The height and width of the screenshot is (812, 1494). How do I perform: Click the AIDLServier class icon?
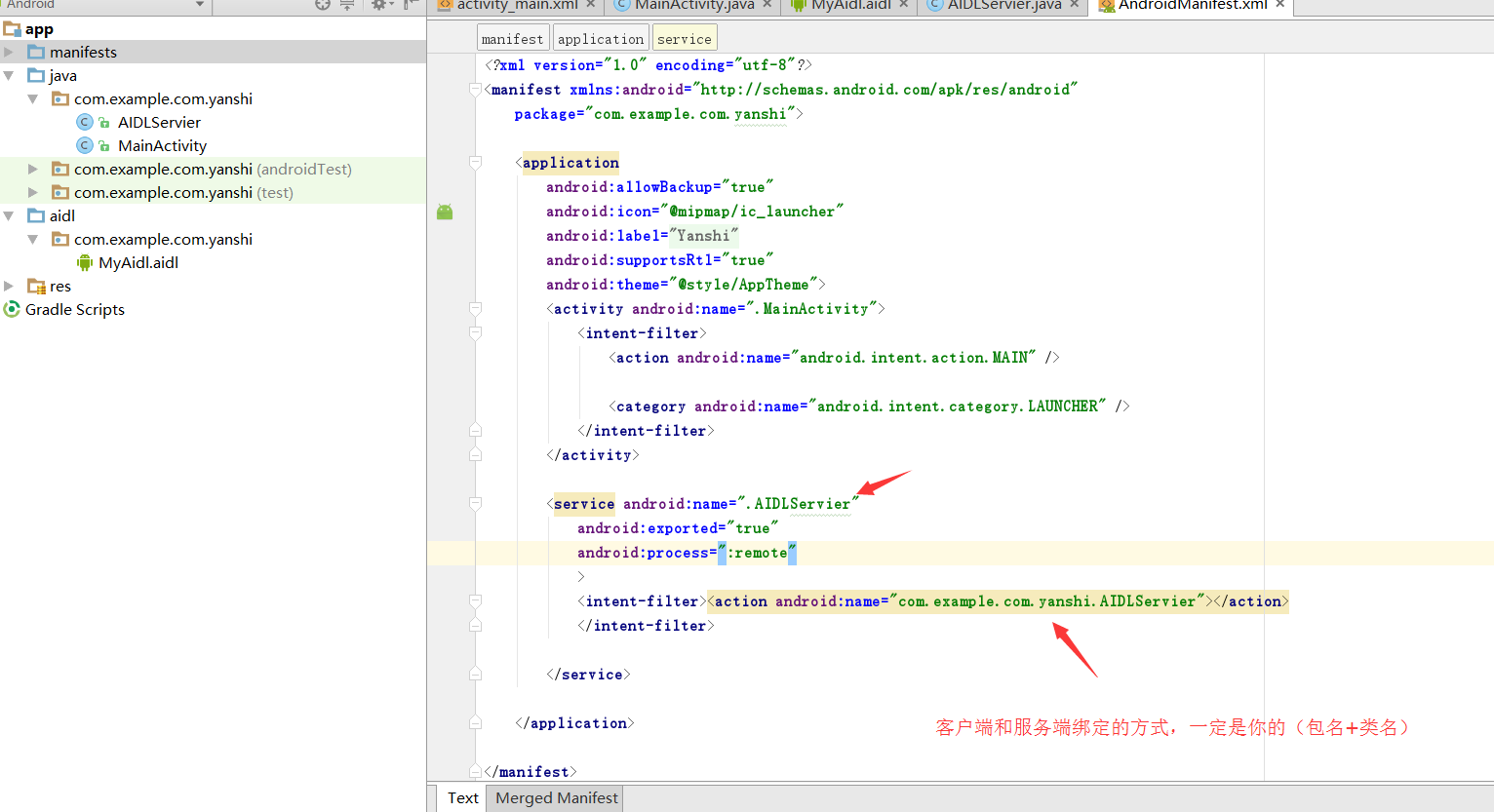[85, 122]
